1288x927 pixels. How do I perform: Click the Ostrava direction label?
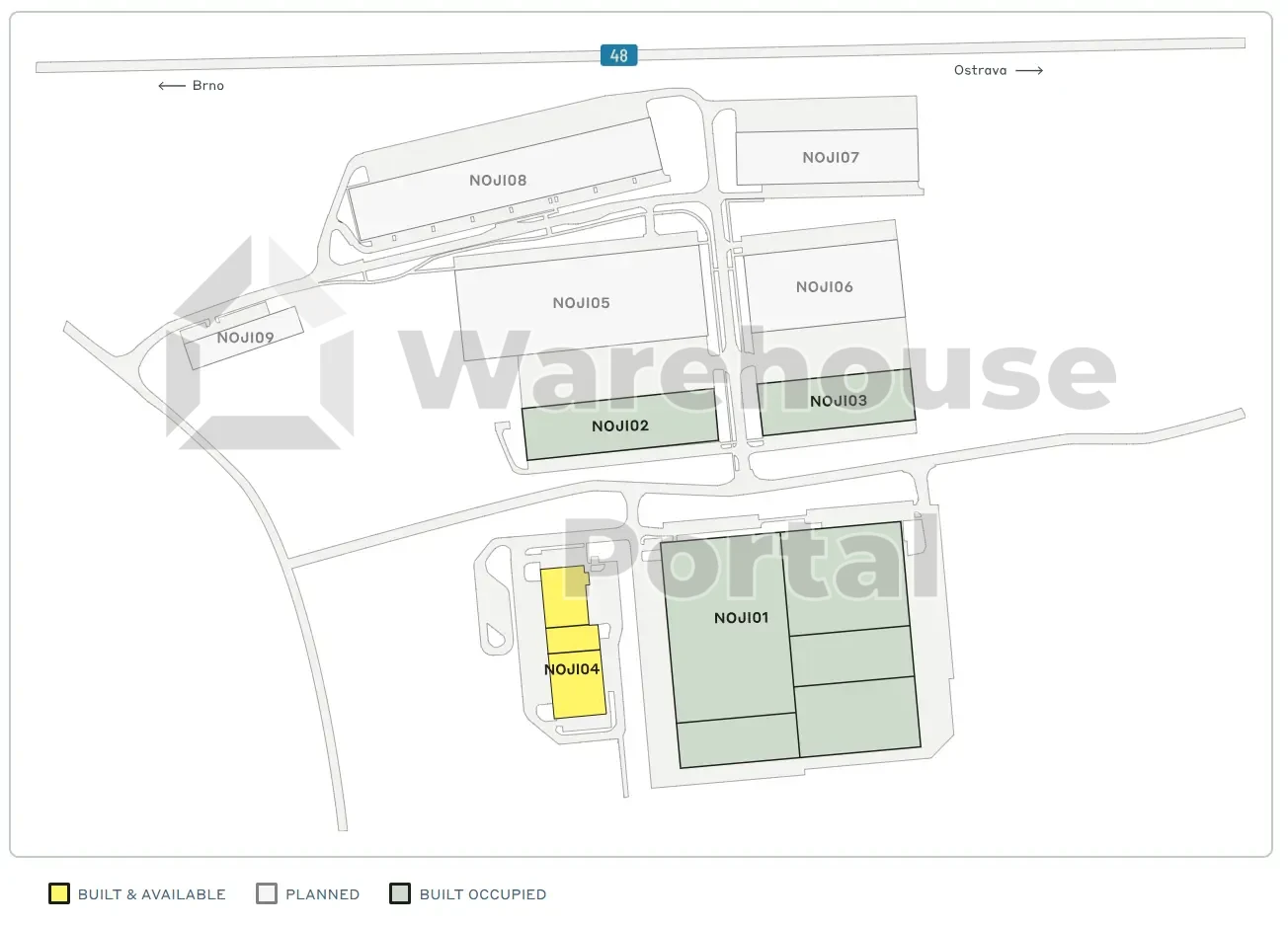click(x=980, y=71)
